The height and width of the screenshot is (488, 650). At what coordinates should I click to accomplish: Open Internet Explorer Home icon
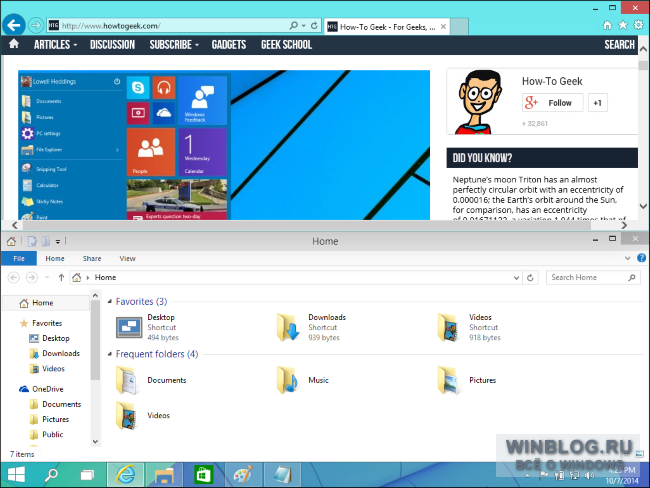click(607, 25)
